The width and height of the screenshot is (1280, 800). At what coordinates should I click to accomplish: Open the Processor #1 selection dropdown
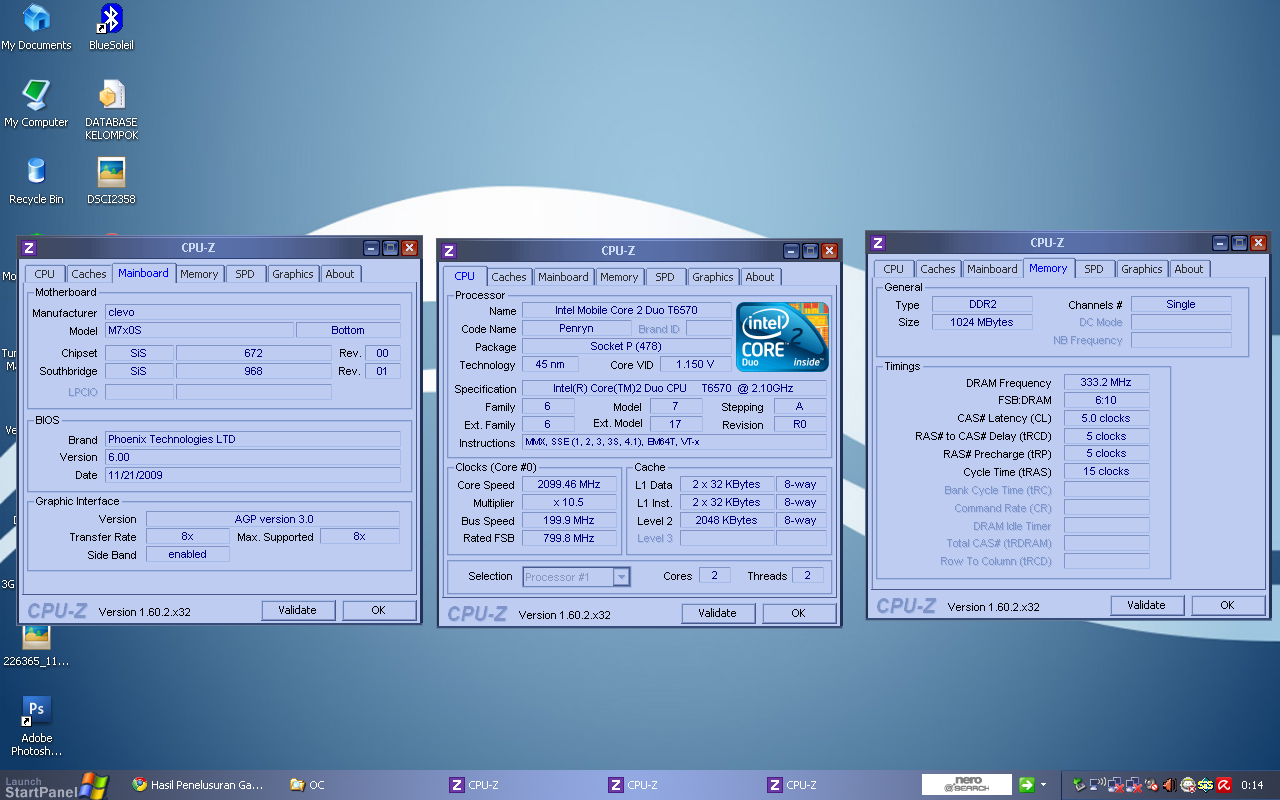point(576,576)
